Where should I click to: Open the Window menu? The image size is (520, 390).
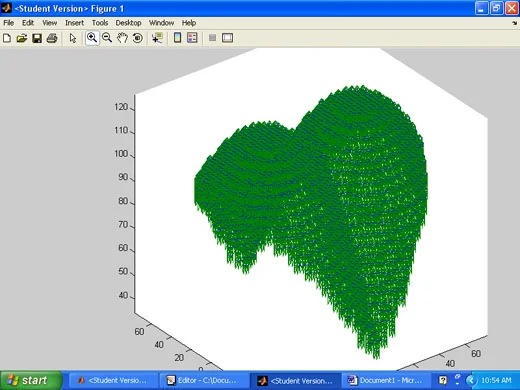click(161, 23)
